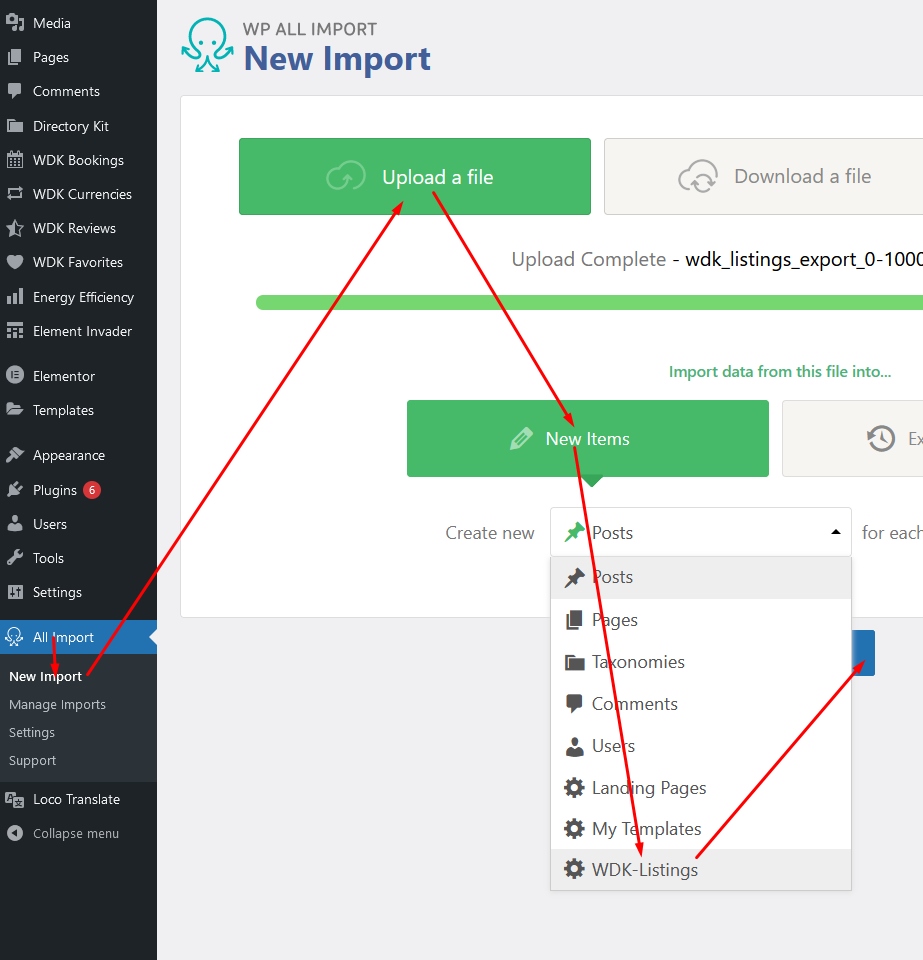The height and width of the screenshot is (960, 923).
Task: Open the Loco Translate menu item
Action: [x=78, y=799]
